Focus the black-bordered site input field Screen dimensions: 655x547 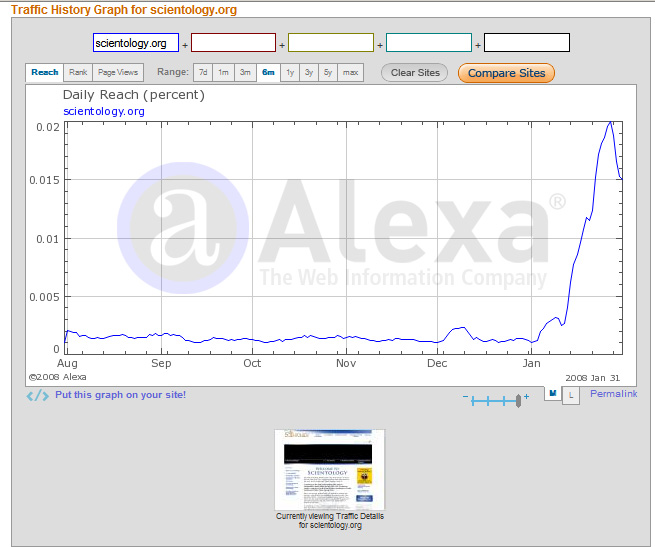click(x=527, y=43)
